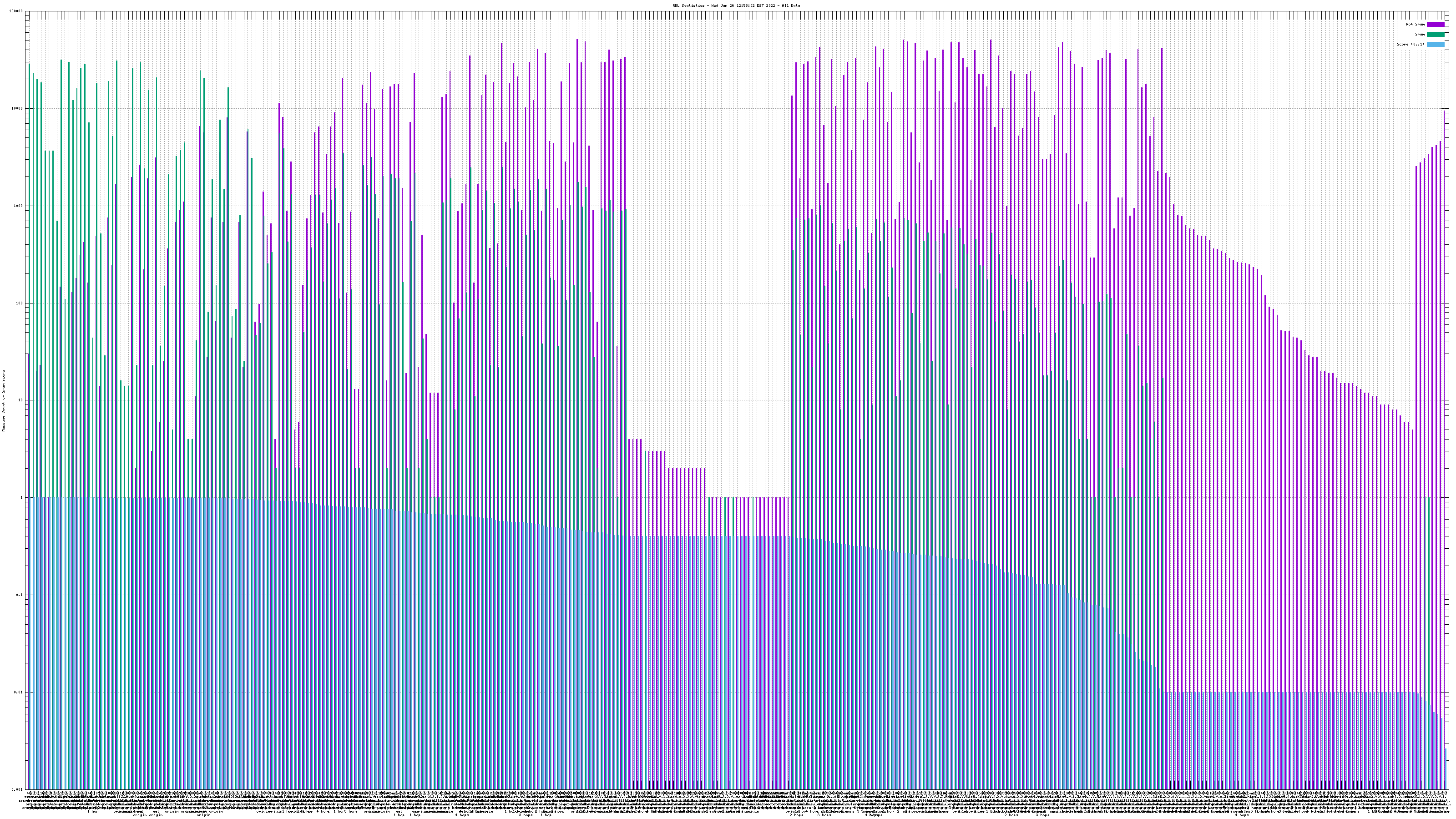Click the date 'Wed Jan 26' in title
Screen dimensions: 1456x819
point(724,5)
